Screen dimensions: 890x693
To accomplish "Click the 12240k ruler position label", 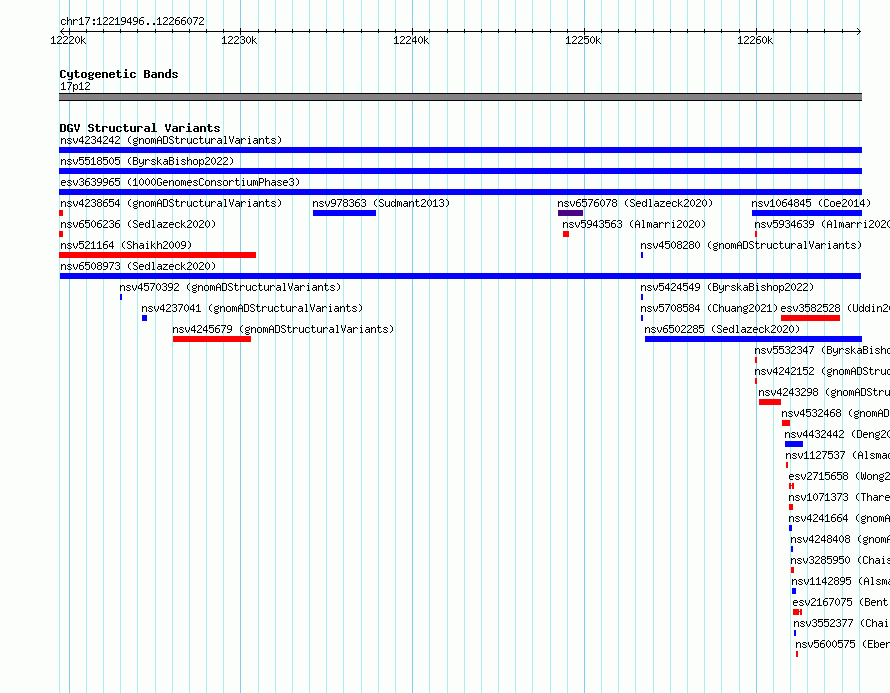I will tap(411, 40).
